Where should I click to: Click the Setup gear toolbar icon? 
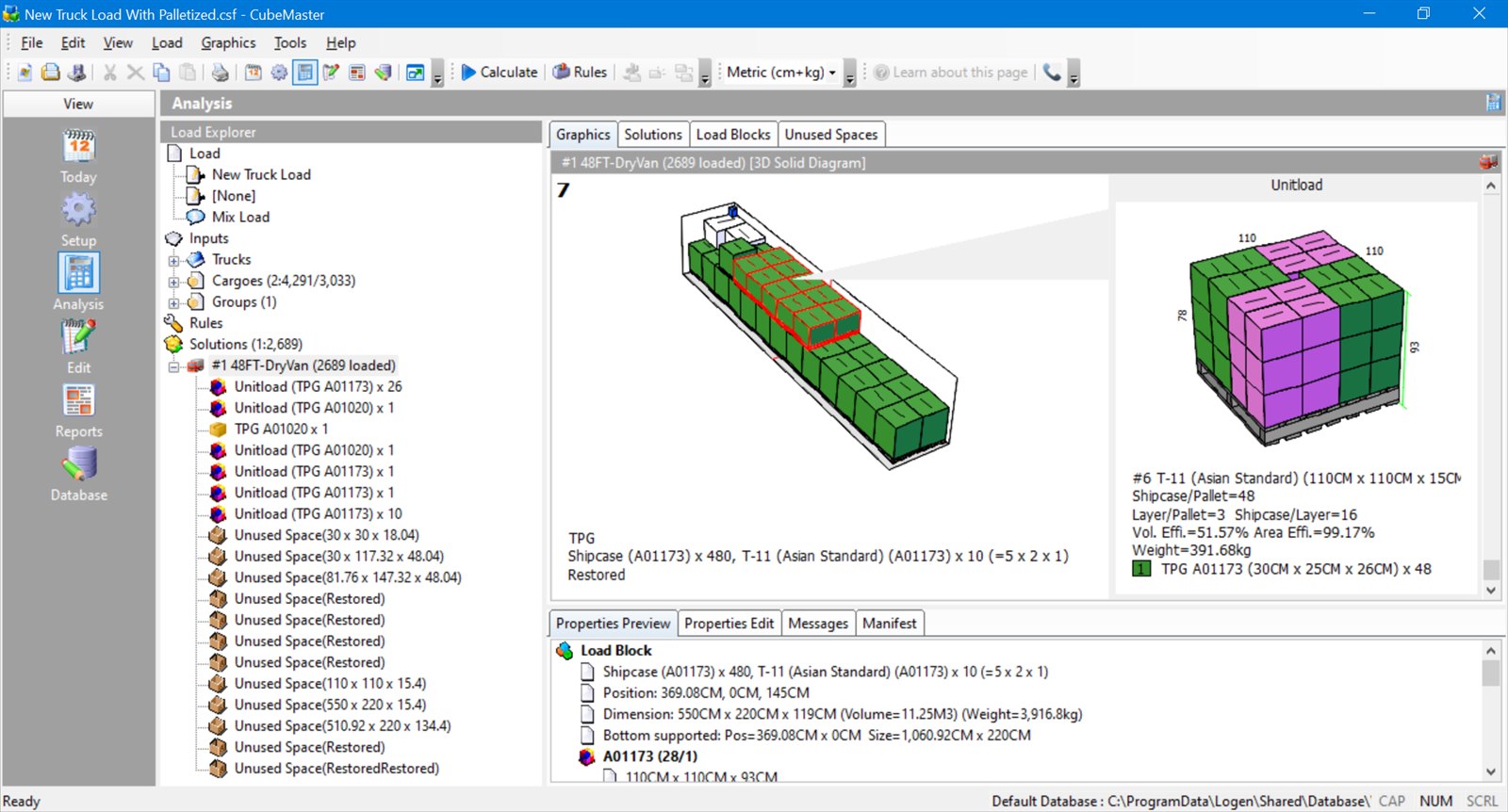[x=279, y=73]
